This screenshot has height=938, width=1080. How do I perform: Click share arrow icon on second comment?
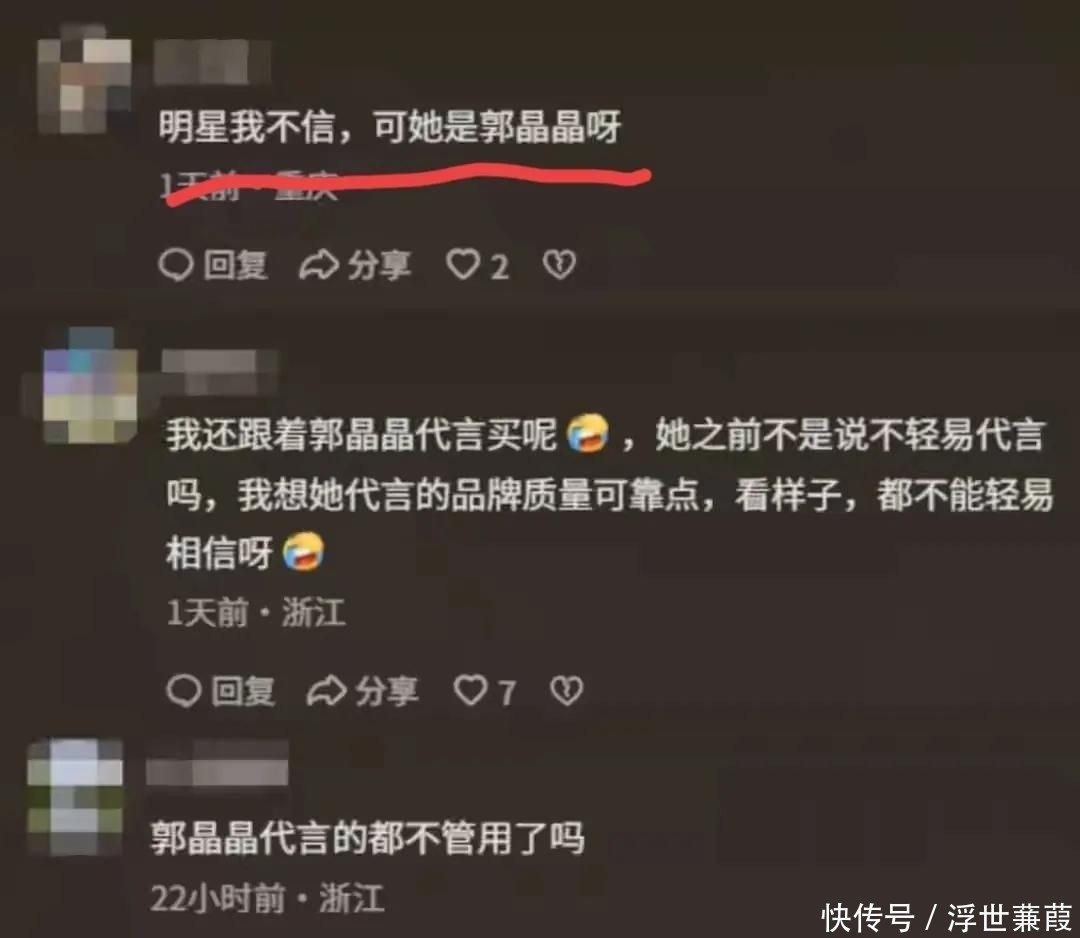(326, 691)
